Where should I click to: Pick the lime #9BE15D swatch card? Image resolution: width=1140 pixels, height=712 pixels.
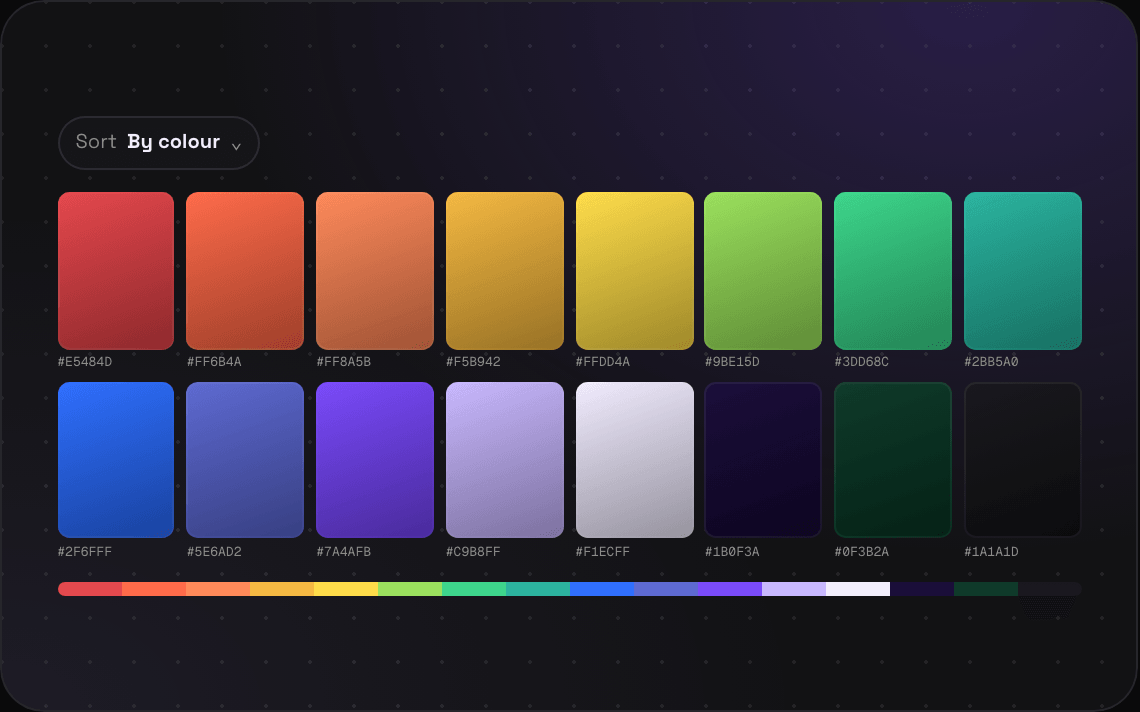click(x=763, y=271)
